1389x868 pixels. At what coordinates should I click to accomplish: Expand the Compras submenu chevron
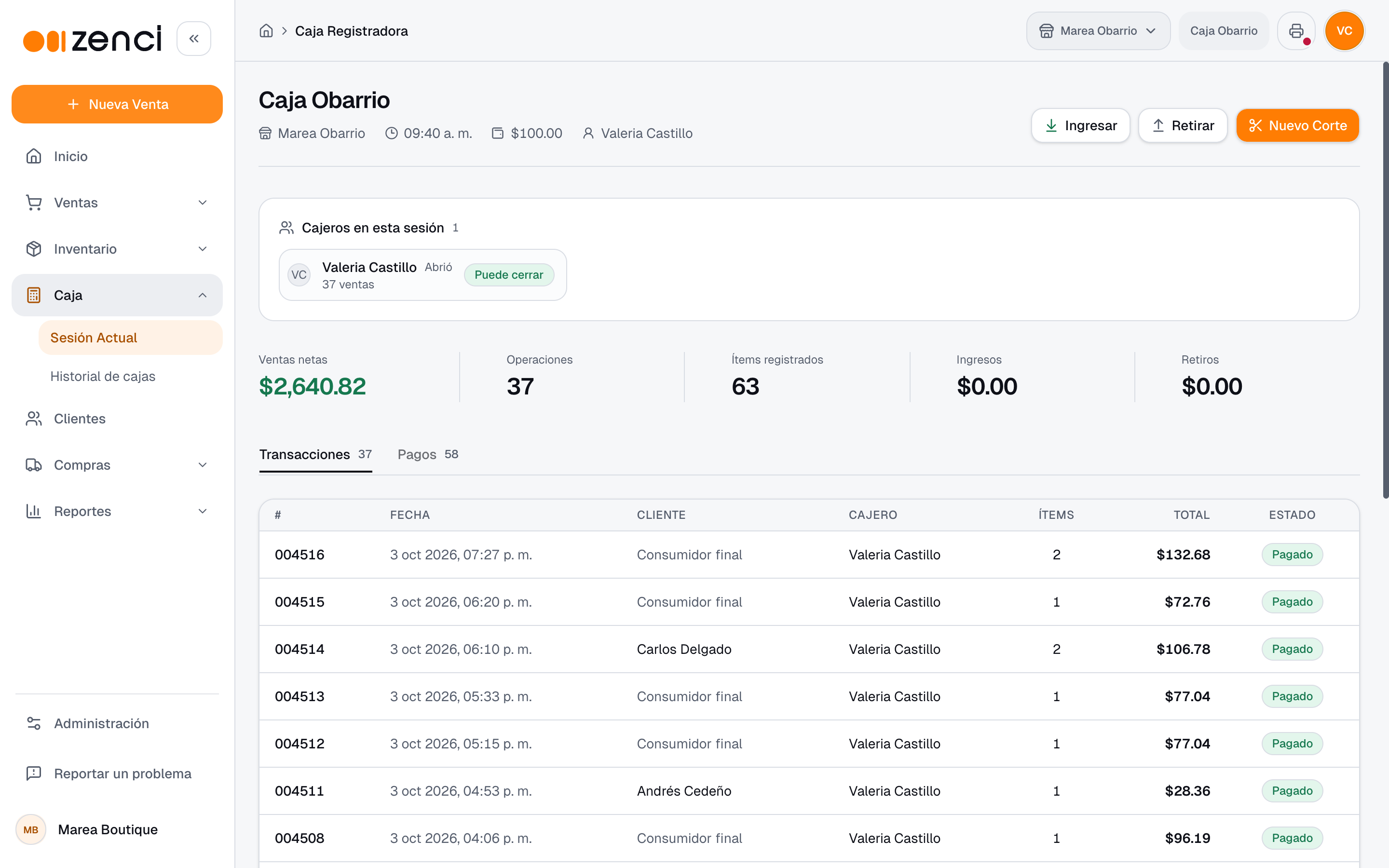(x=203, y=465)
